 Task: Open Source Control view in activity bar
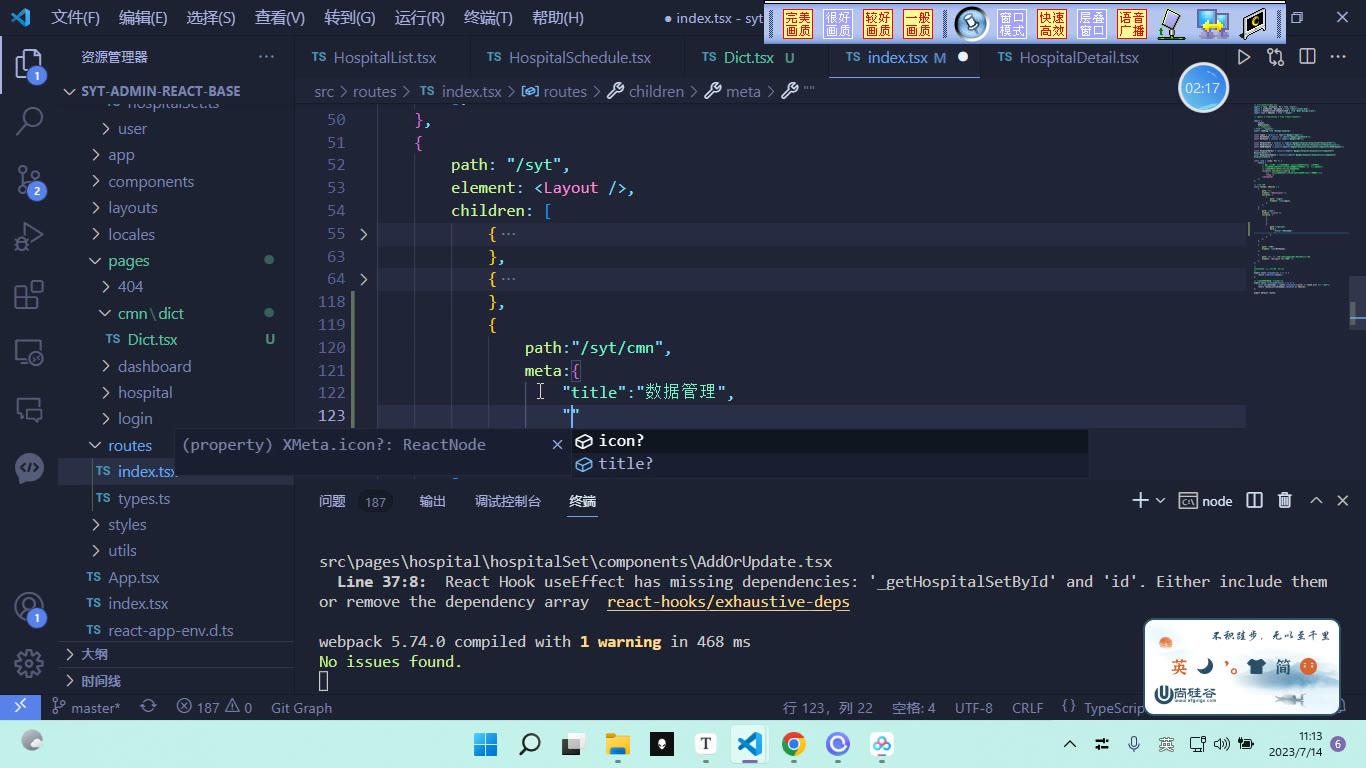pos(29,181)
